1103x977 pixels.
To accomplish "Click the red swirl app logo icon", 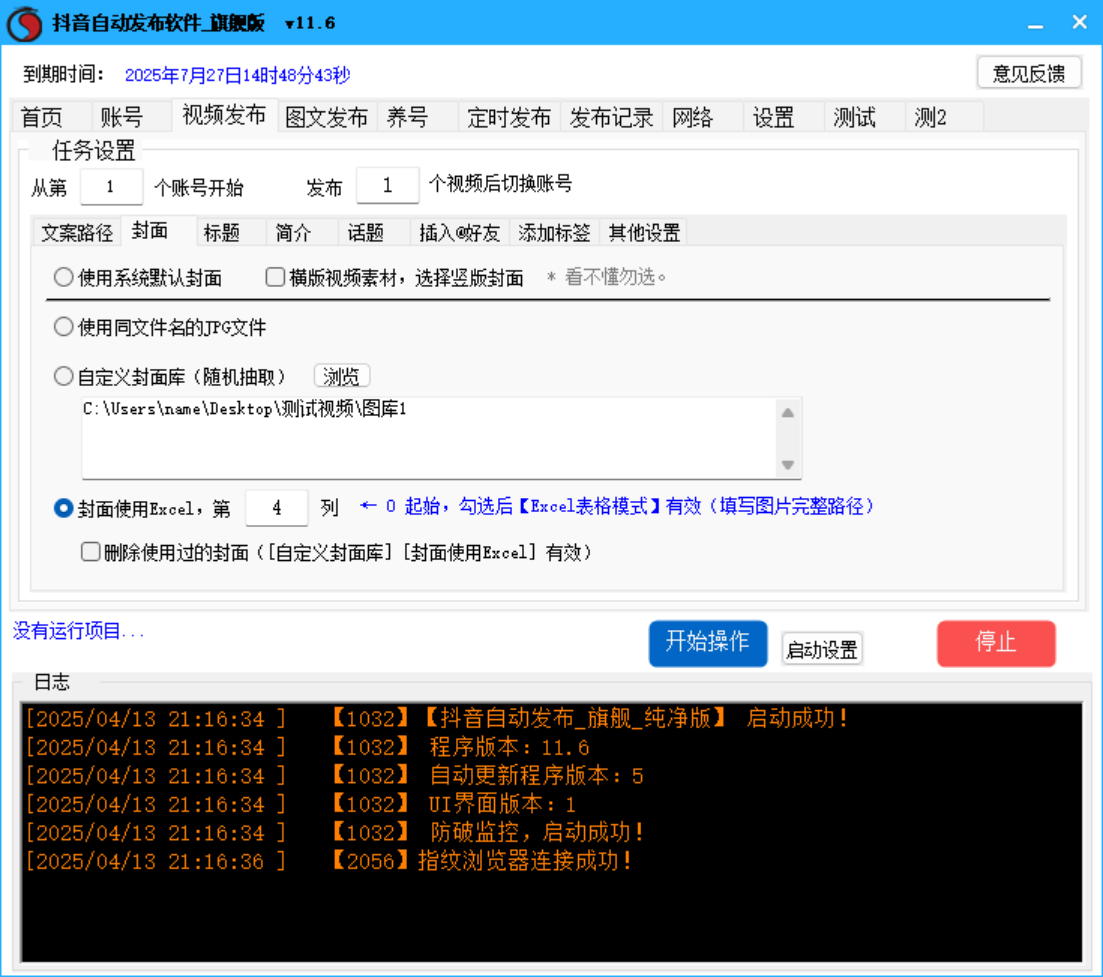I will click(x=25, y=23).
